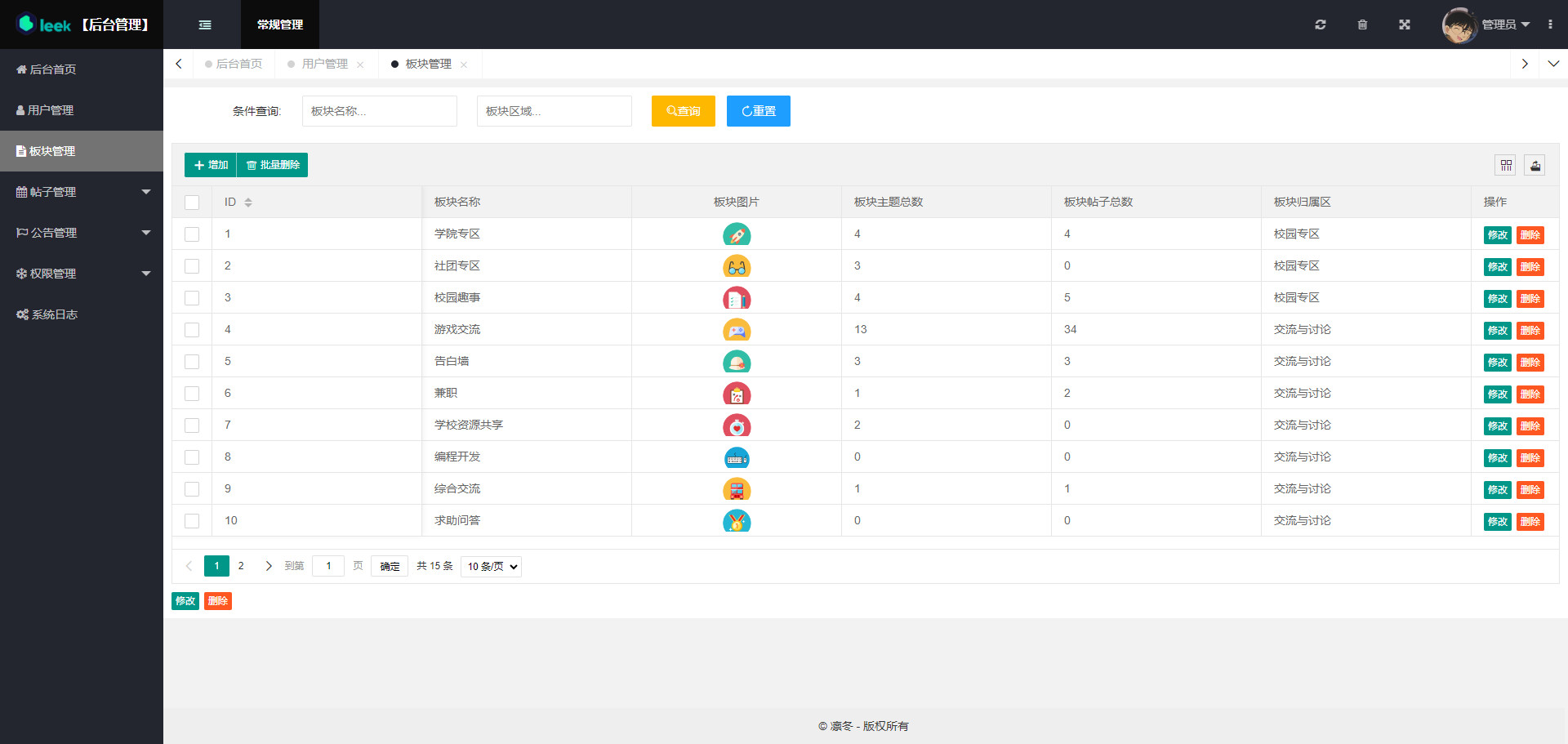
Task: Click the leek logo in the header
Action: (43, 25)
